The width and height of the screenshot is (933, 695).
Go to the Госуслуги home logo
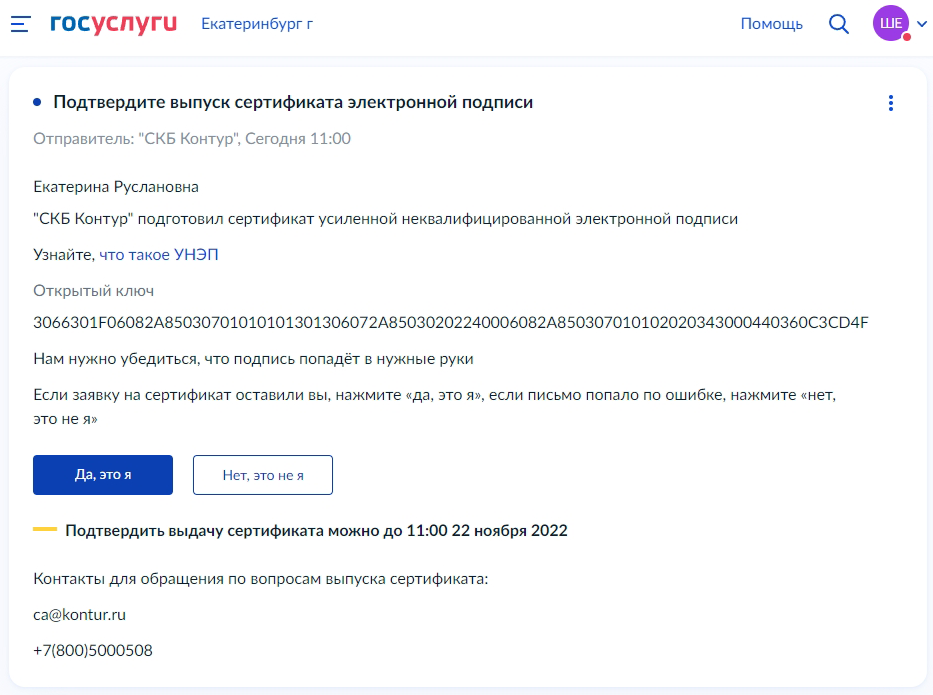coord(114,23)
